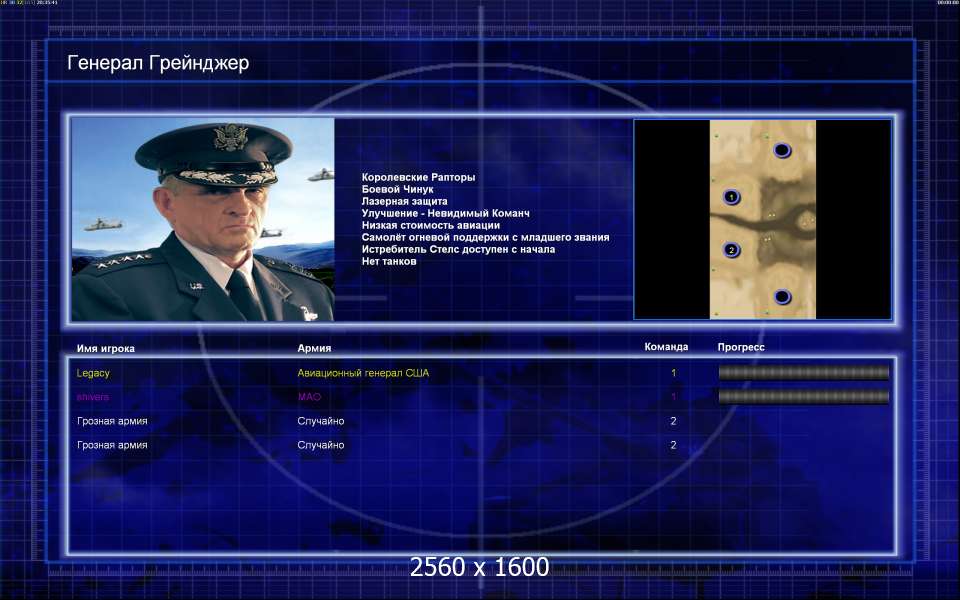The image size is (960, 600).
Task: Click the "Армия" column header
Action: point(314,348)
